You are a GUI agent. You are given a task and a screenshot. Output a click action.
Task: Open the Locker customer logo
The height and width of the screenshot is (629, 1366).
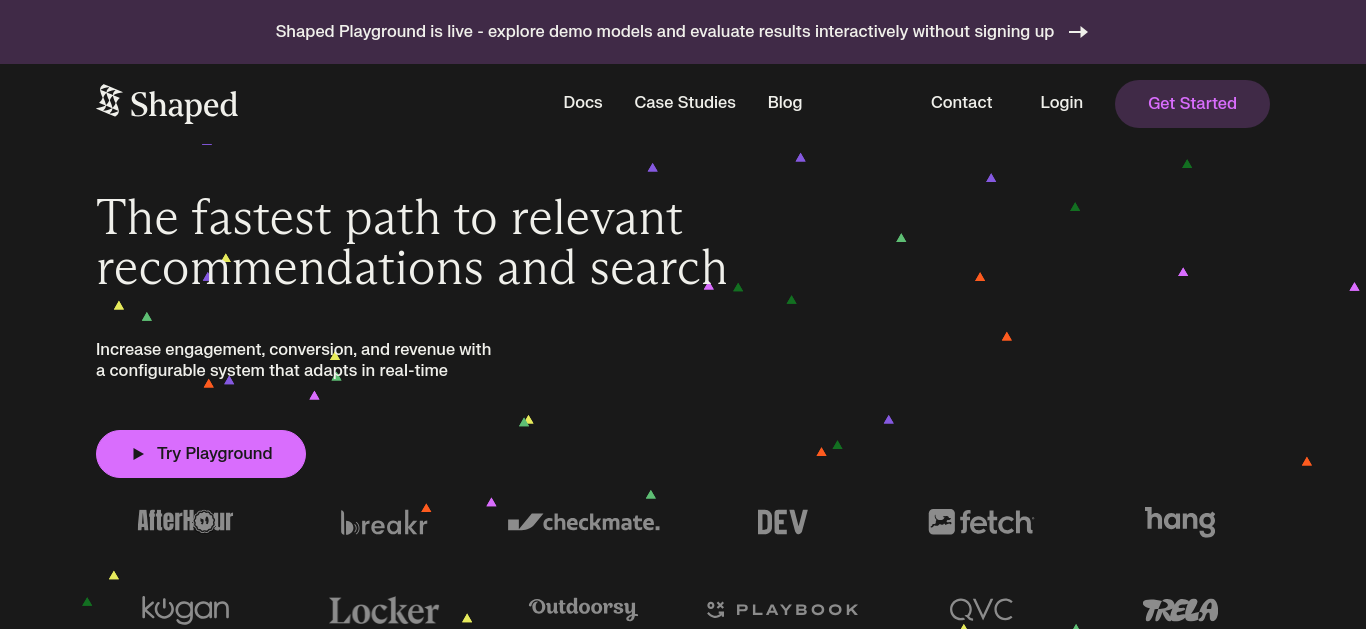click(384, 610)
